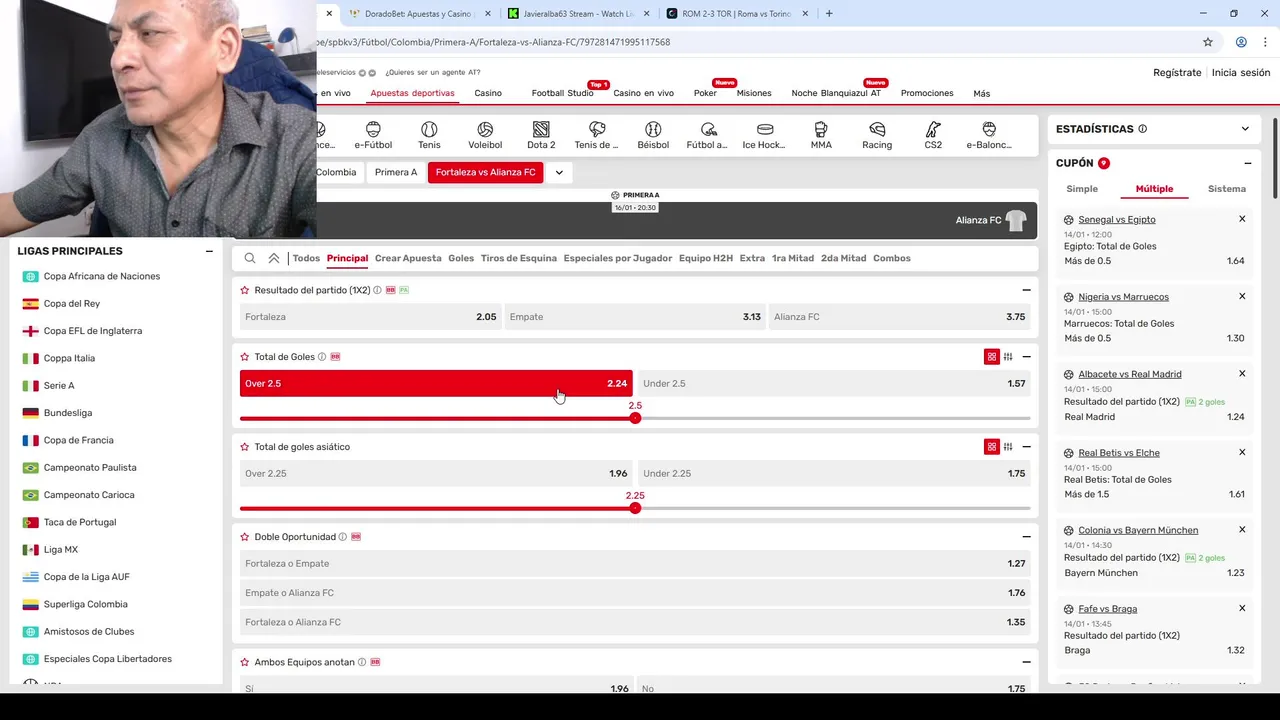Collapse all markets with double-chevron icon
This screenshot has height=720, width=1280.
[x=274, y=258]
